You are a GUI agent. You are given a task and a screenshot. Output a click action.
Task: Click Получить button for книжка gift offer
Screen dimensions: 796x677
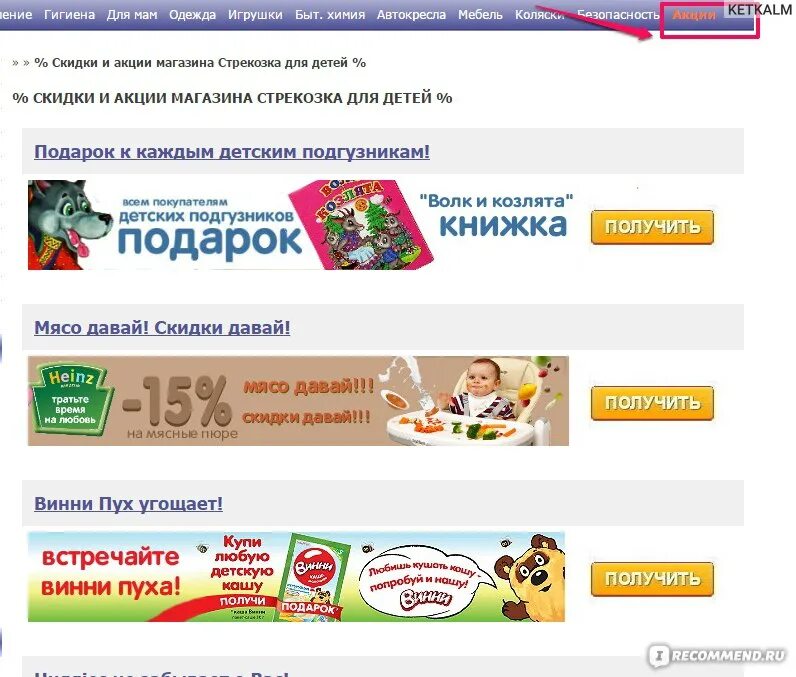652,227
